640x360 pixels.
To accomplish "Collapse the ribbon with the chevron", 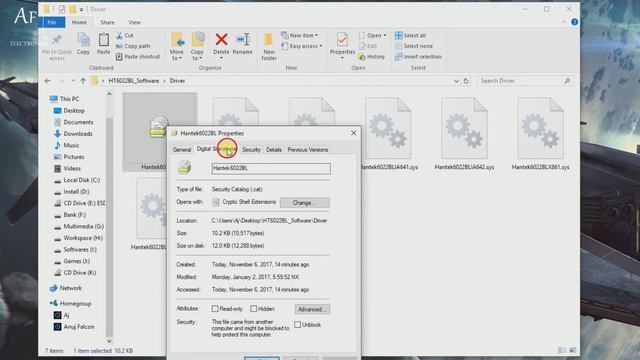I will (x=564, y=22).
